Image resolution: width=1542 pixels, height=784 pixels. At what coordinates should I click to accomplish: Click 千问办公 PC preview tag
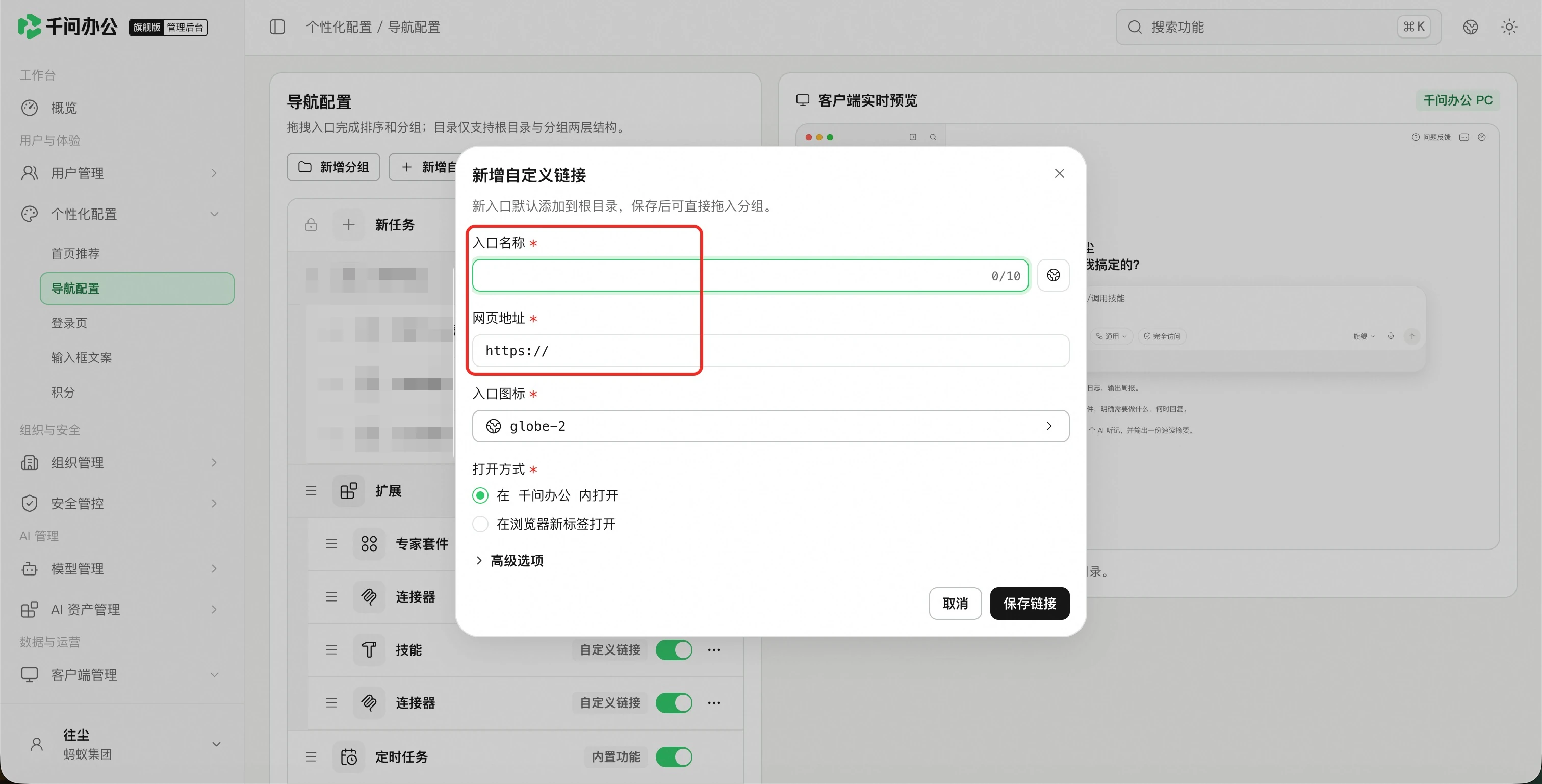pyautogui.click(x=1457, y=100)
